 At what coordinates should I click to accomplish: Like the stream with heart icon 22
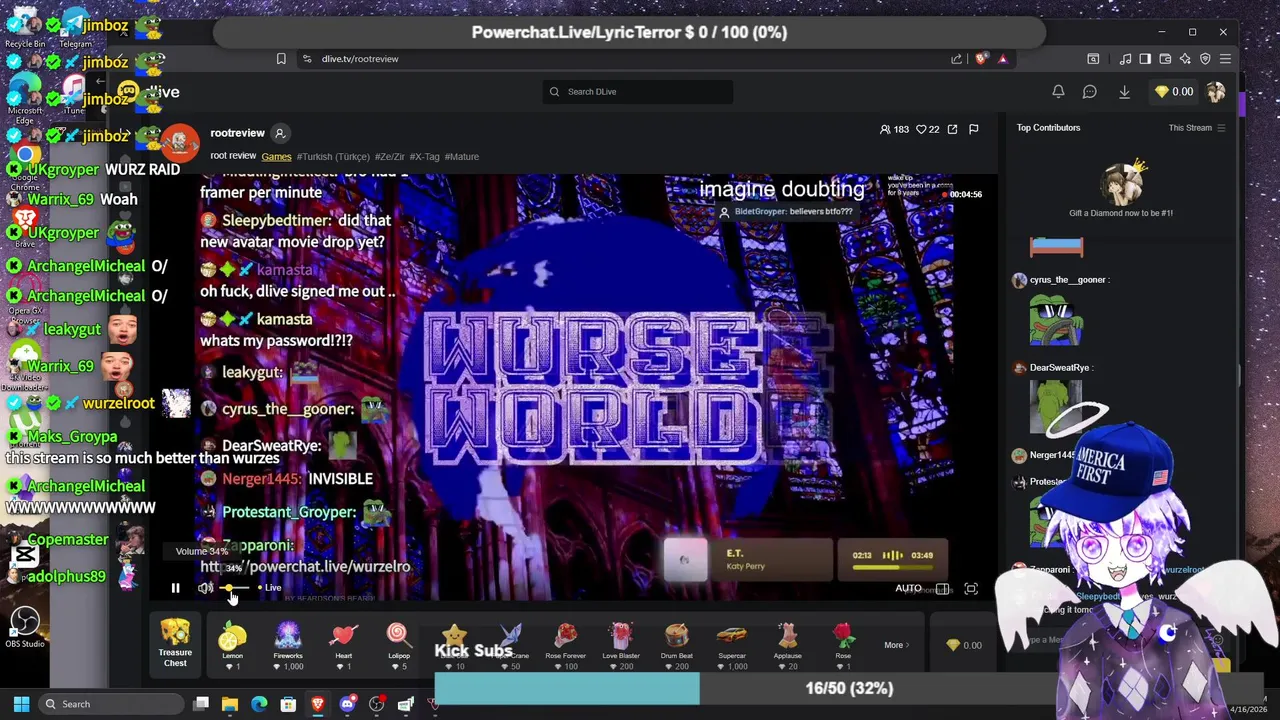928,129
